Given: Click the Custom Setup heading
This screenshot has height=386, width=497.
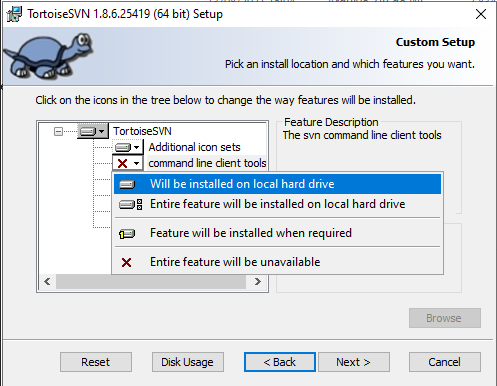Looking at the screenshot, I should tap(435, 42).
